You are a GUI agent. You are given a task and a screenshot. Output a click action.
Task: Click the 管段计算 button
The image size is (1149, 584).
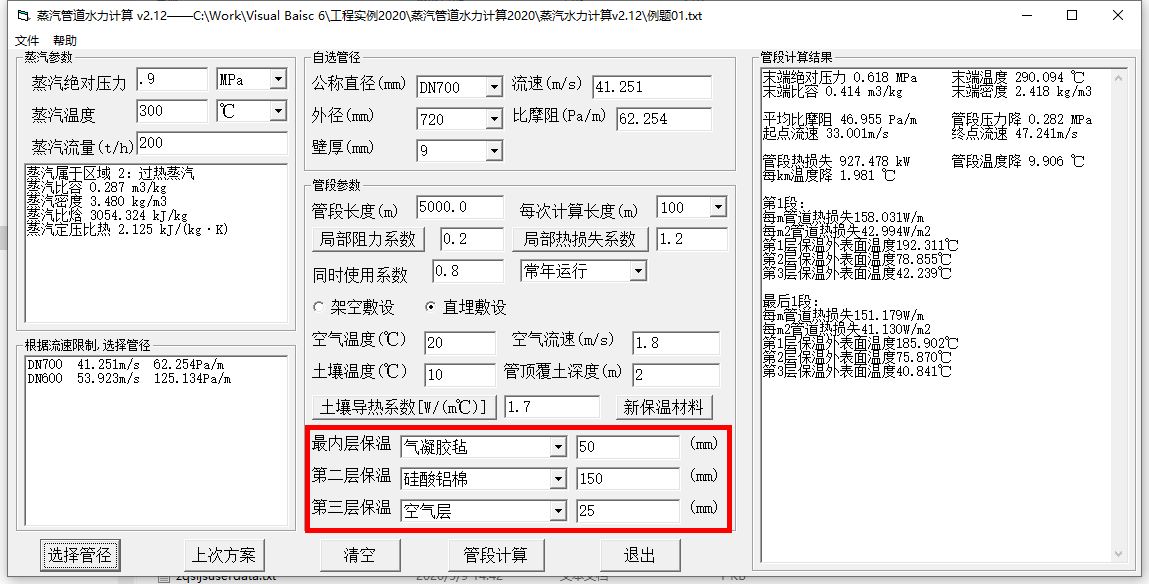point(495,555)
